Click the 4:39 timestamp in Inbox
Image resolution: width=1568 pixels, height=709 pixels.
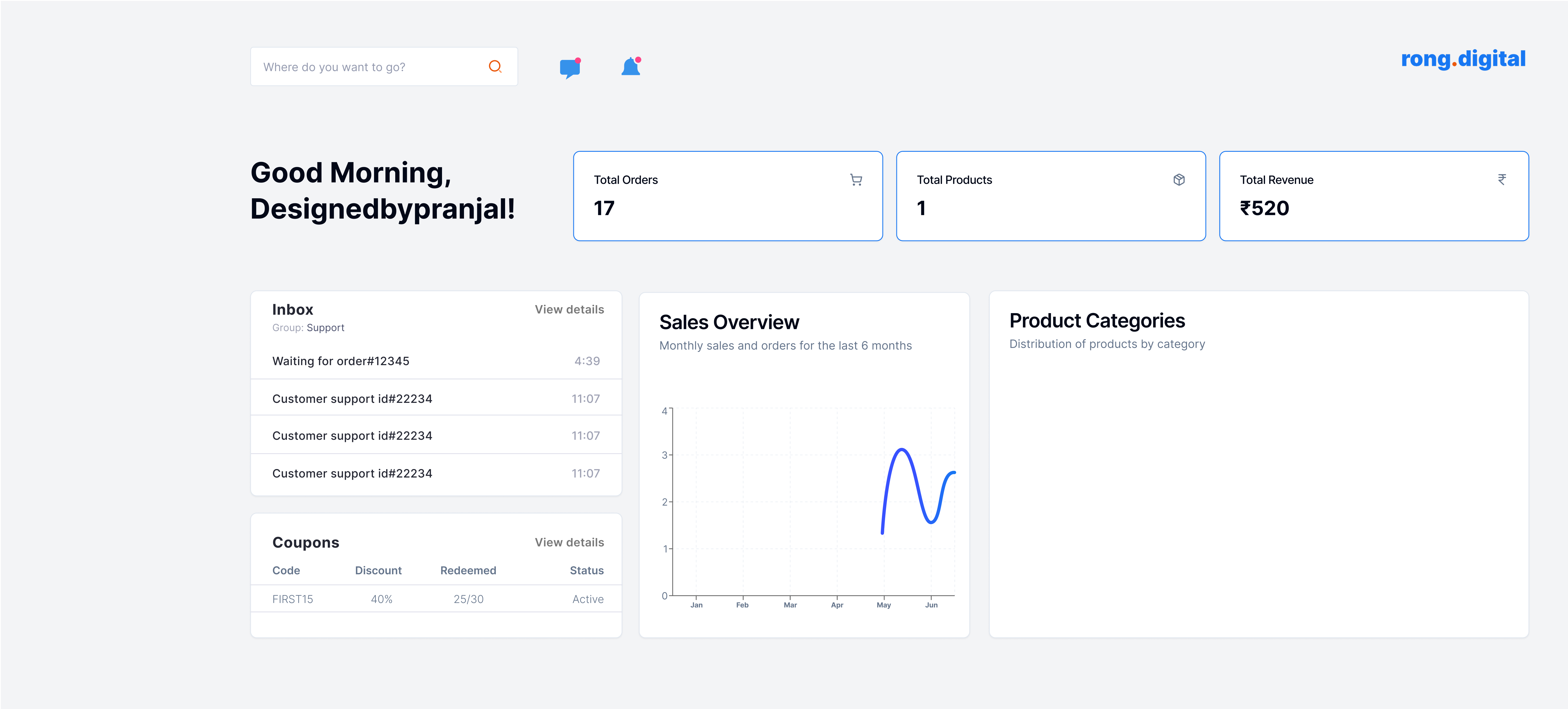(x=587, y=361)
